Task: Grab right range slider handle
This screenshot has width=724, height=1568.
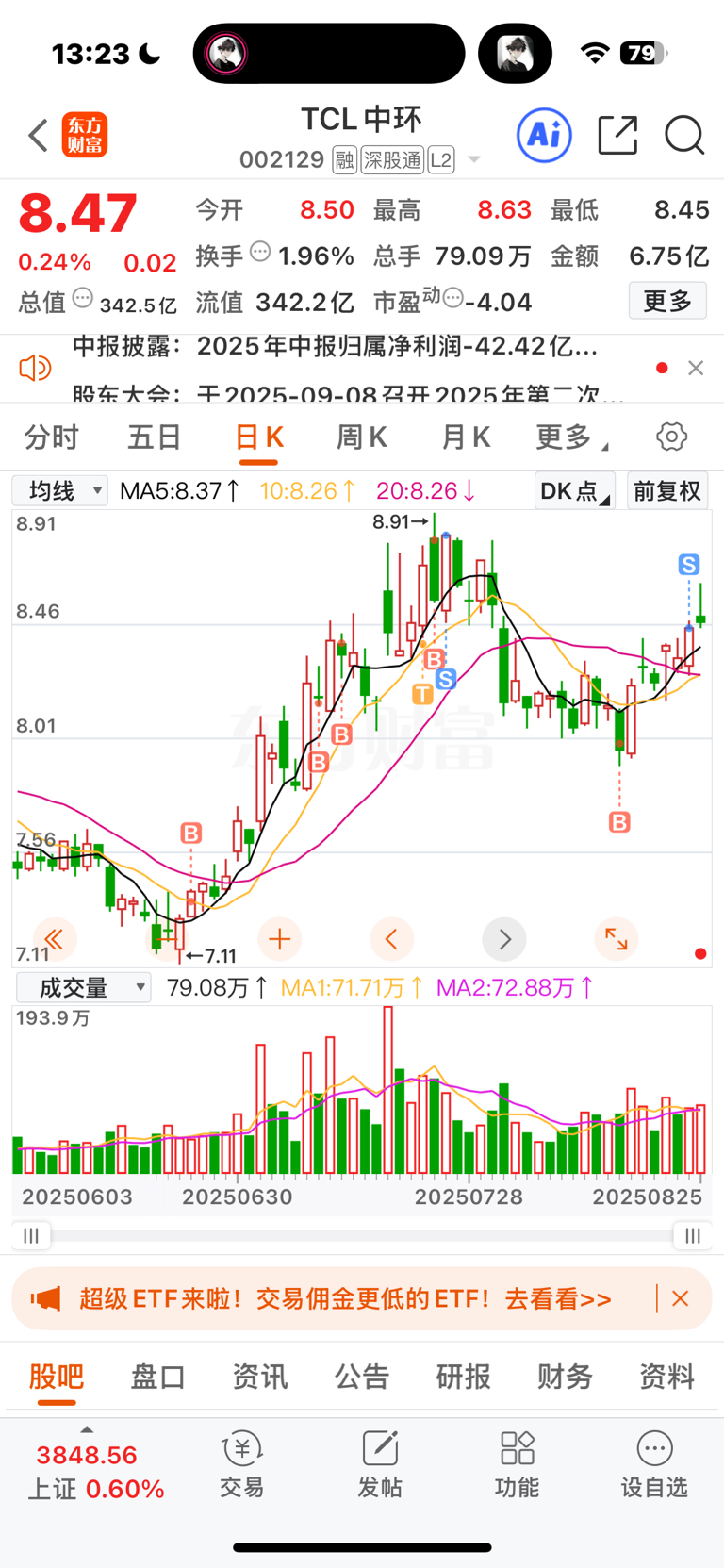Action: [693, 1235]
